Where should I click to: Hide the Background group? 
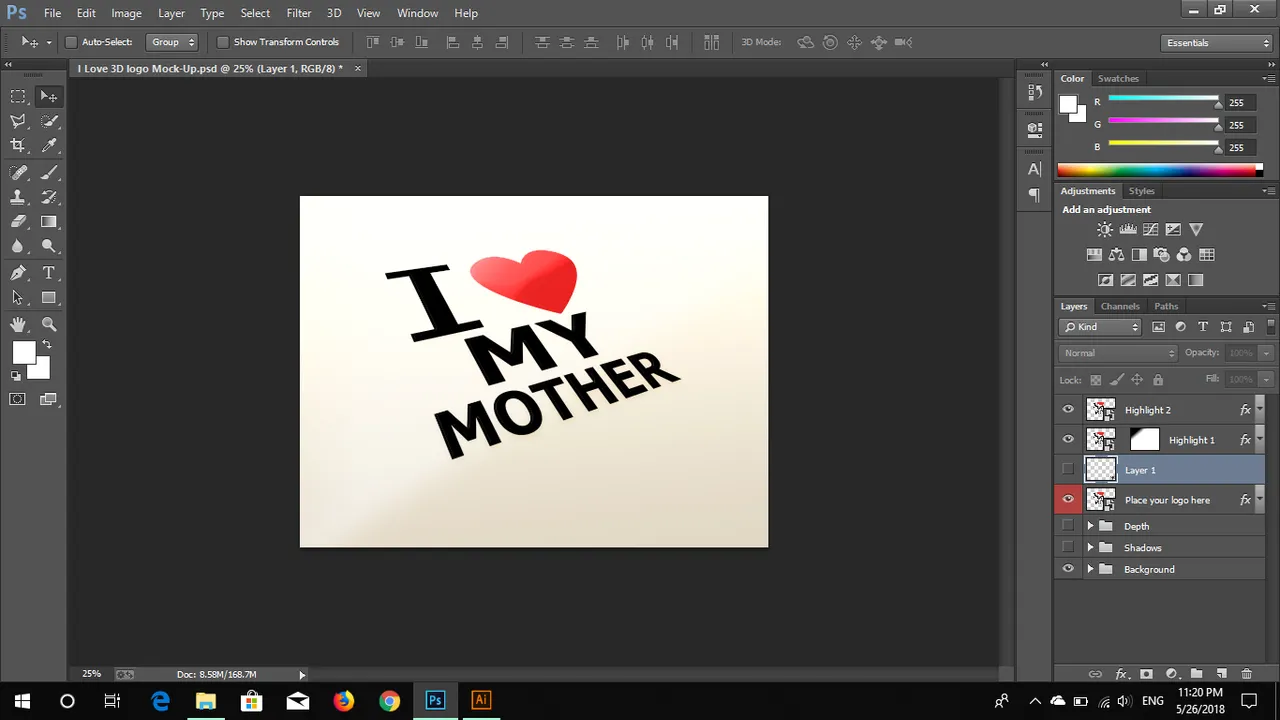point(1068,569)
